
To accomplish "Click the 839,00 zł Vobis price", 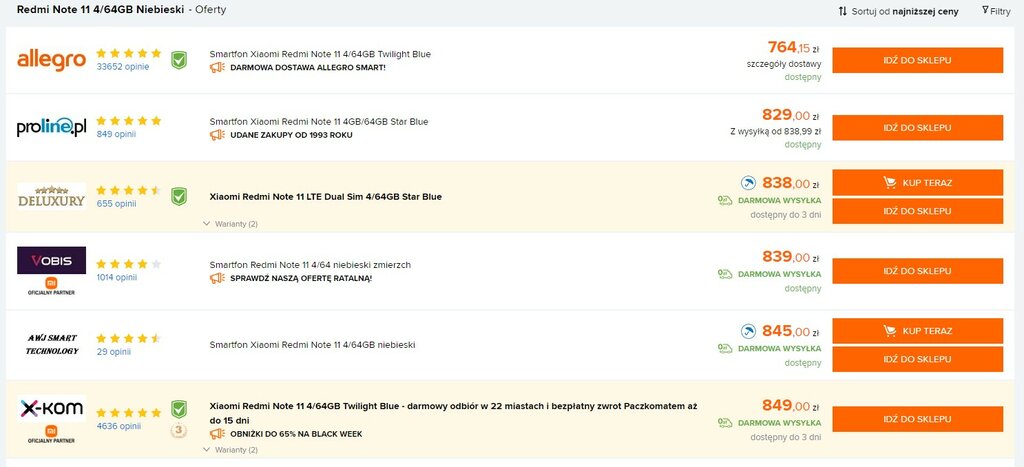I will click(x=790, y=257).
